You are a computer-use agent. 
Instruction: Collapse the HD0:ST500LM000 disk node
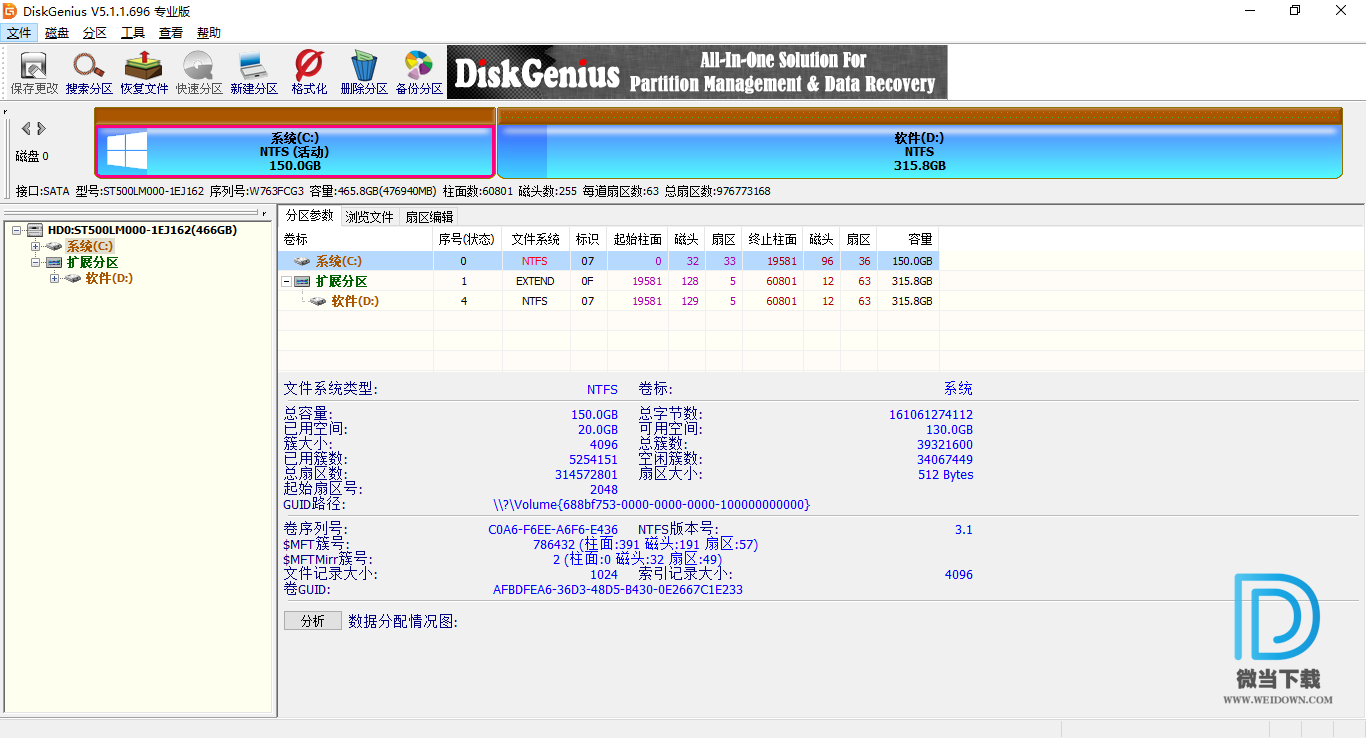pos(17,230)
